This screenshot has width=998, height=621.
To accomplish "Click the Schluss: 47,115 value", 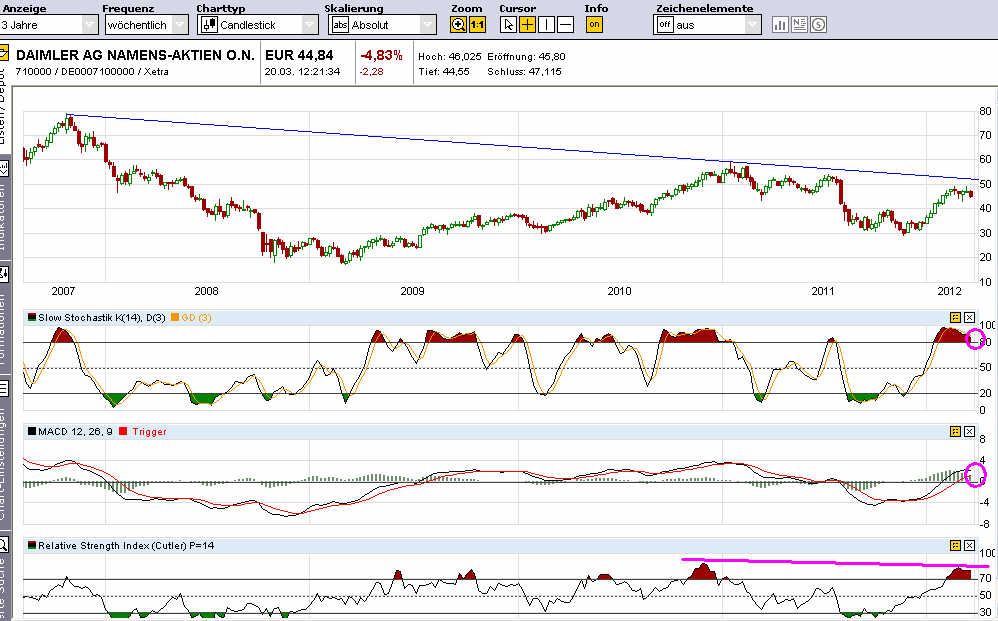I will (x=524, y=72).
